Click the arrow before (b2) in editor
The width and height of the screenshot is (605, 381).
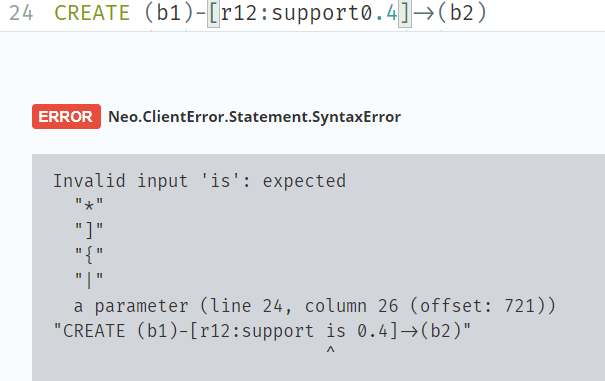pyautogui.click(x=424, y=14)
